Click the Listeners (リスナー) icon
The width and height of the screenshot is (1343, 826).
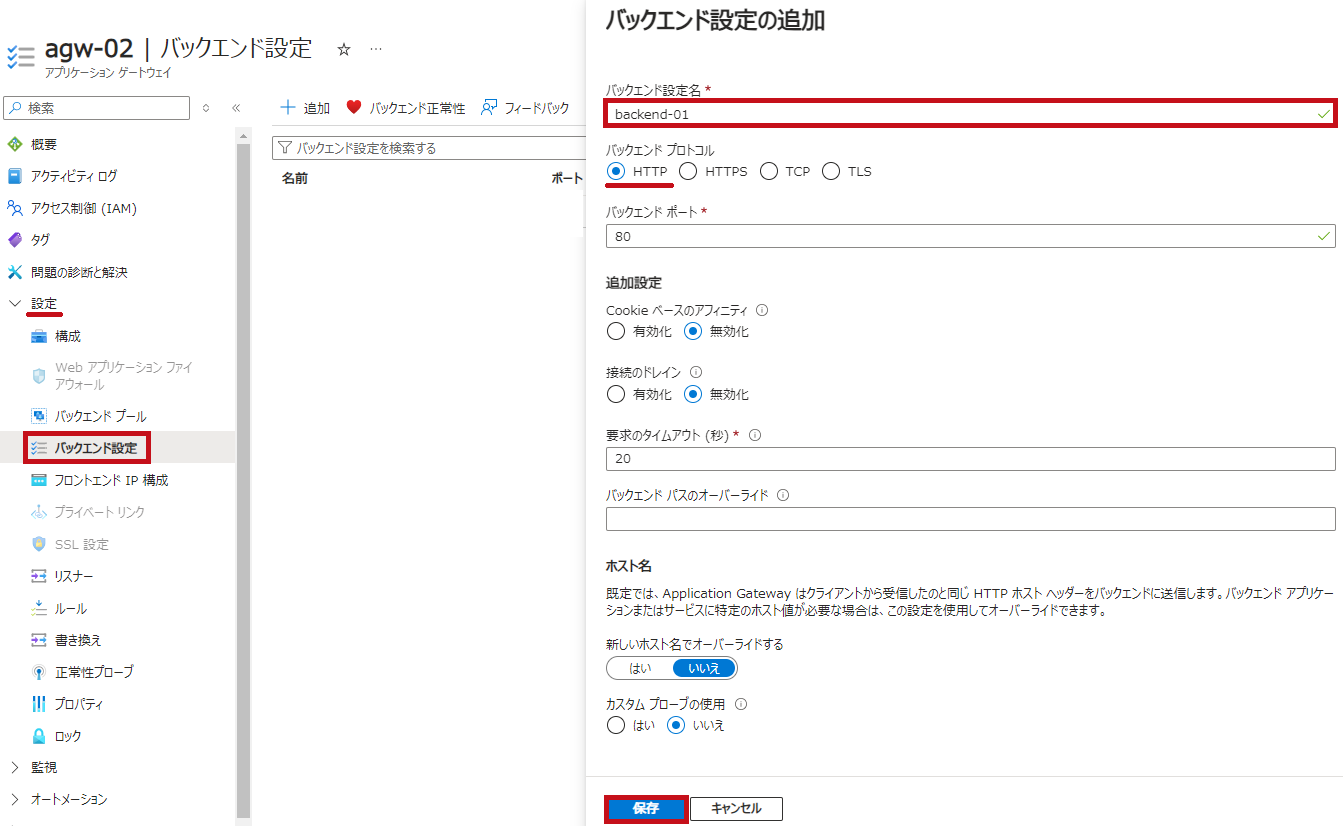point(39,576)
